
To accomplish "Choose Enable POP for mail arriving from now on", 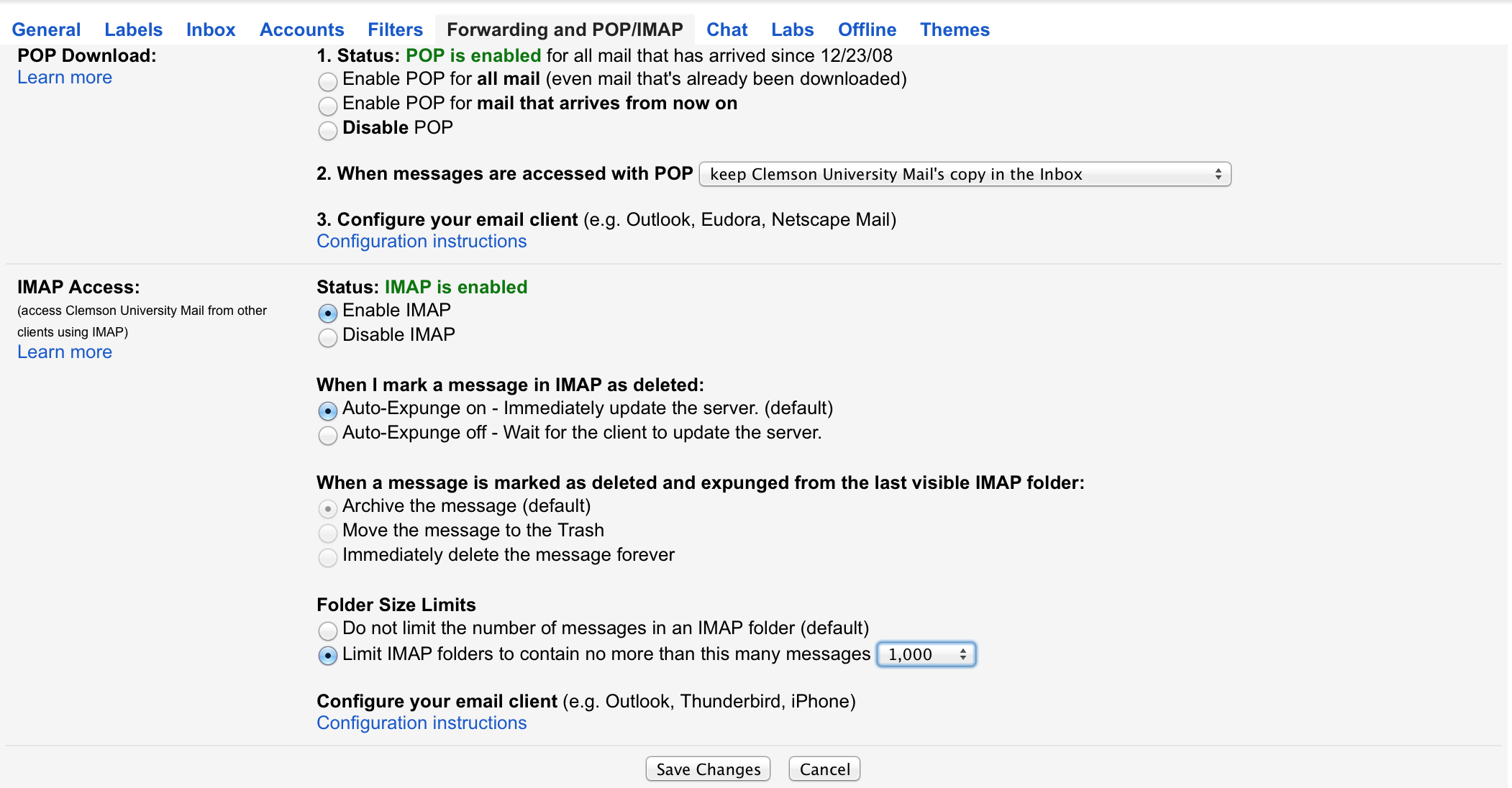I will pos(327,106).
